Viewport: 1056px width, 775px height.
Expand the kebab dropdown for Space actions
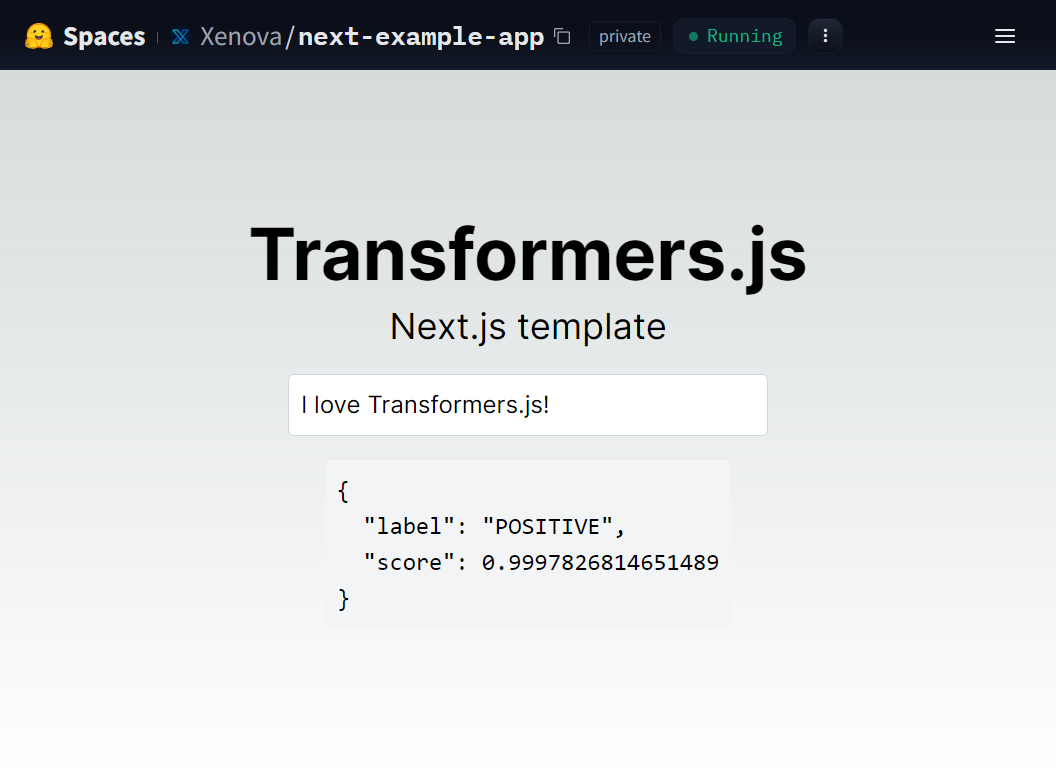[825, 35]
